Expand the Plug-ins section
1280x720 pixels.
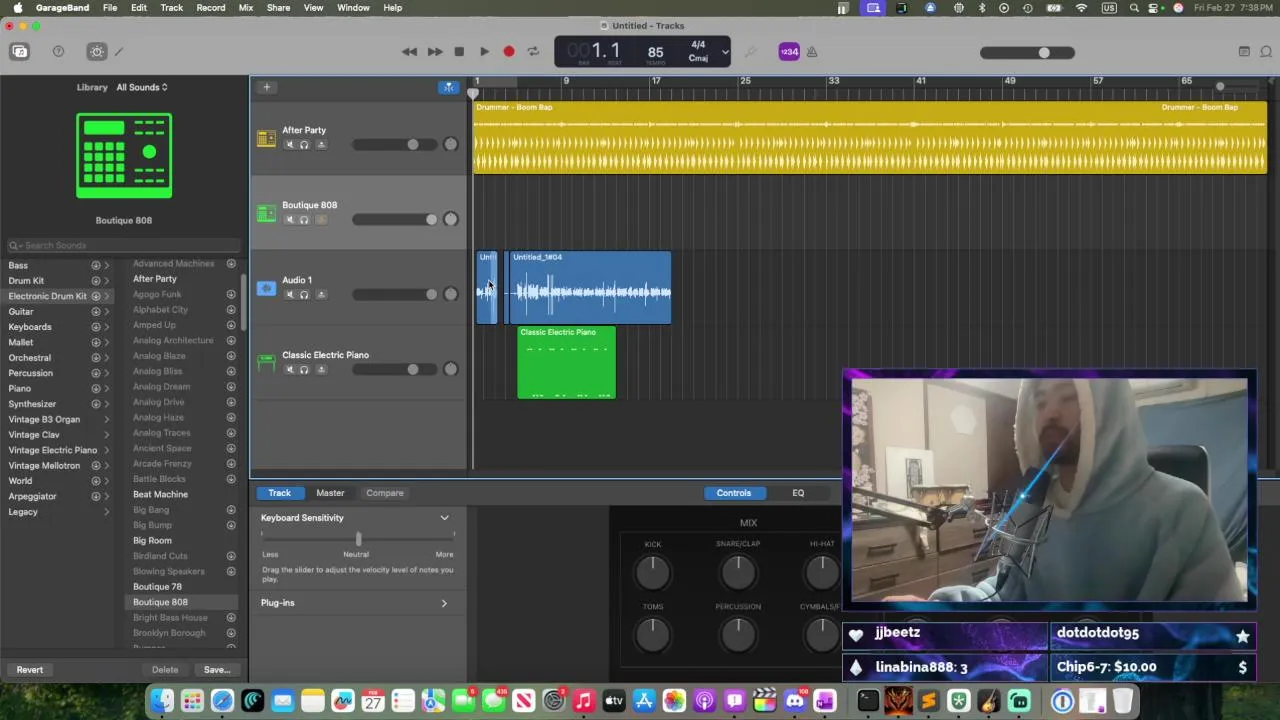(444, 603)
